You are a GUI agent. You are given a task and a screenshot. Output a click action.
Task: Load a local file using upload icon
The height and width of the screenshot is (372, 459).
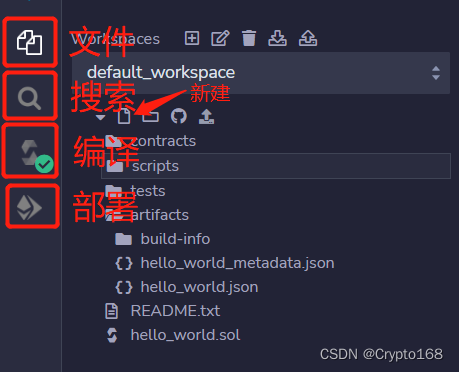pyautogui.click(x=206, y=116)
